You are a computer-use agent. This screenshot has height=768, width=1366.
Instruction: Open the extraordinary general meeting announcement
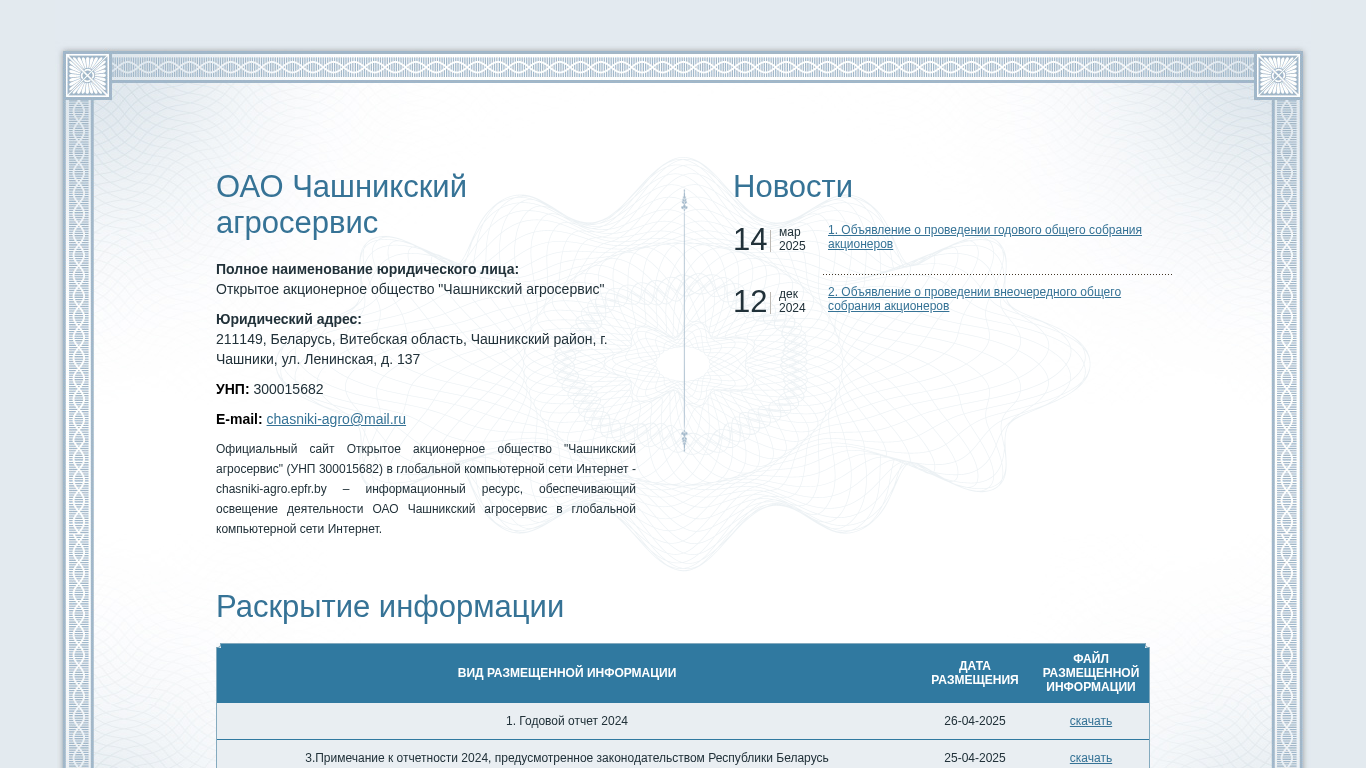(974, 299)
